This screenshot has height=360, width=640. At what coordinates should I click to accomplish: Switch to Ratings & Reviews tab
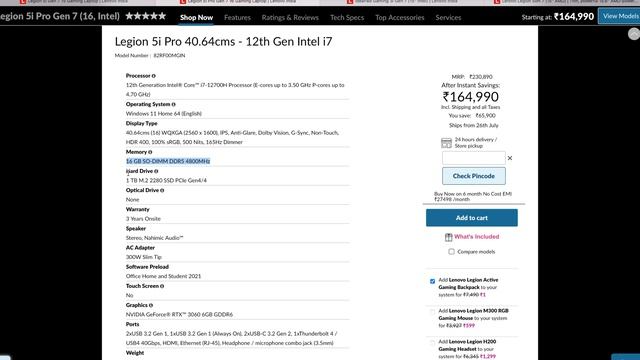[x=290, y=18]
